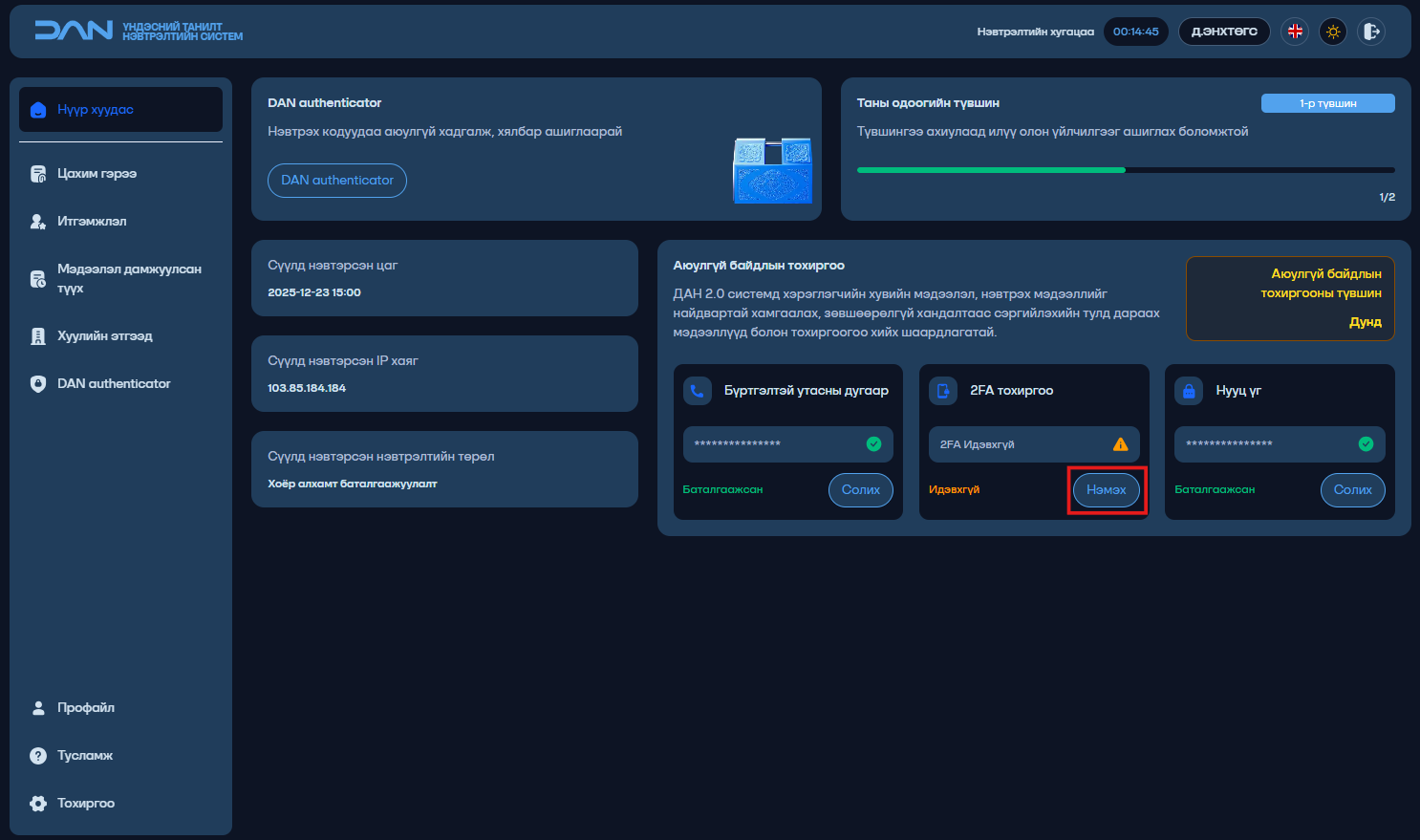This screenshot has height=840, width=1420.
Task: Click the Тусламж question mark icon
Action: [38, 756]
